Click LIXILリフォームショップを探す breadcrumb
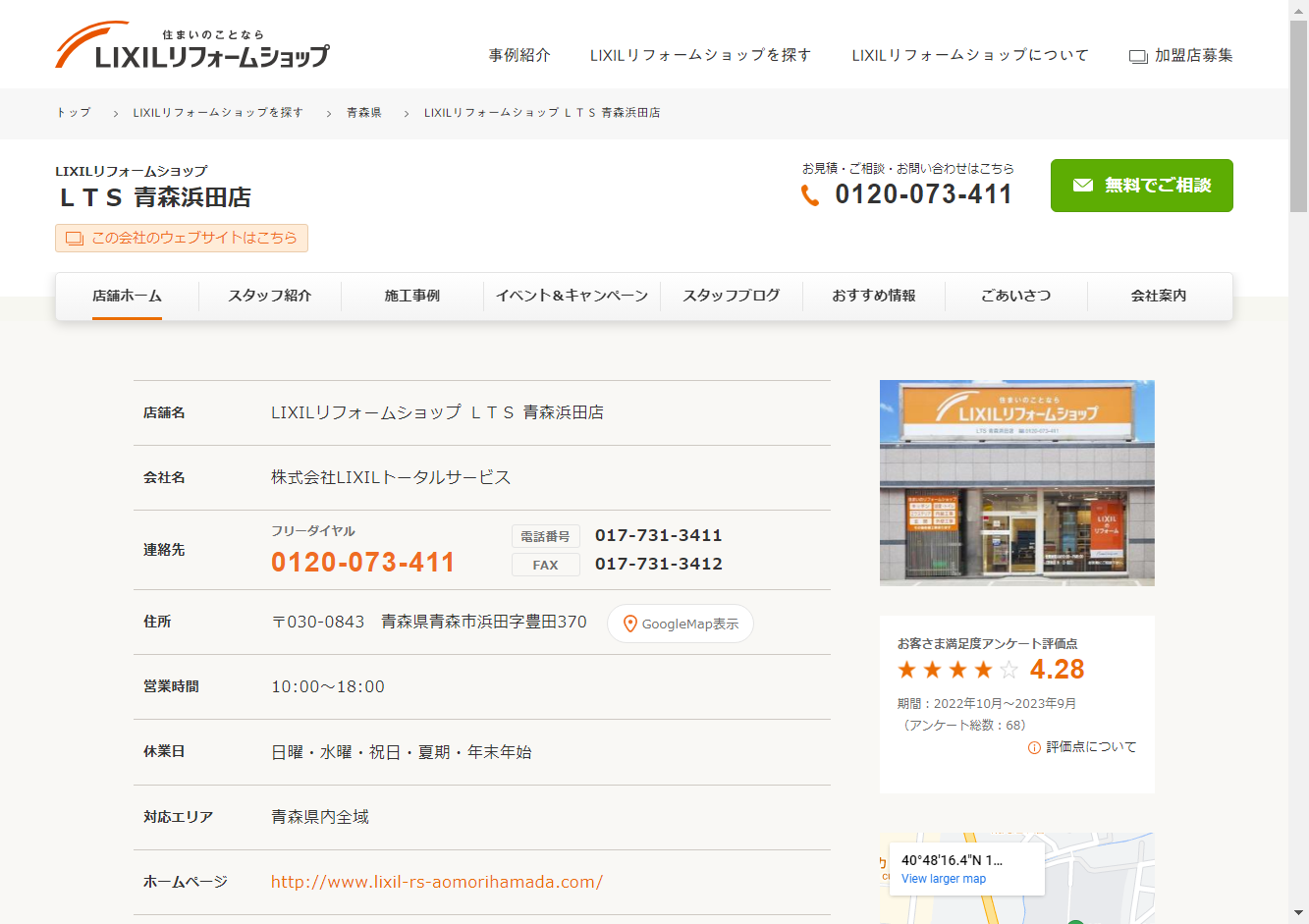Screen dimensions: 1309x924 [218, 113]
